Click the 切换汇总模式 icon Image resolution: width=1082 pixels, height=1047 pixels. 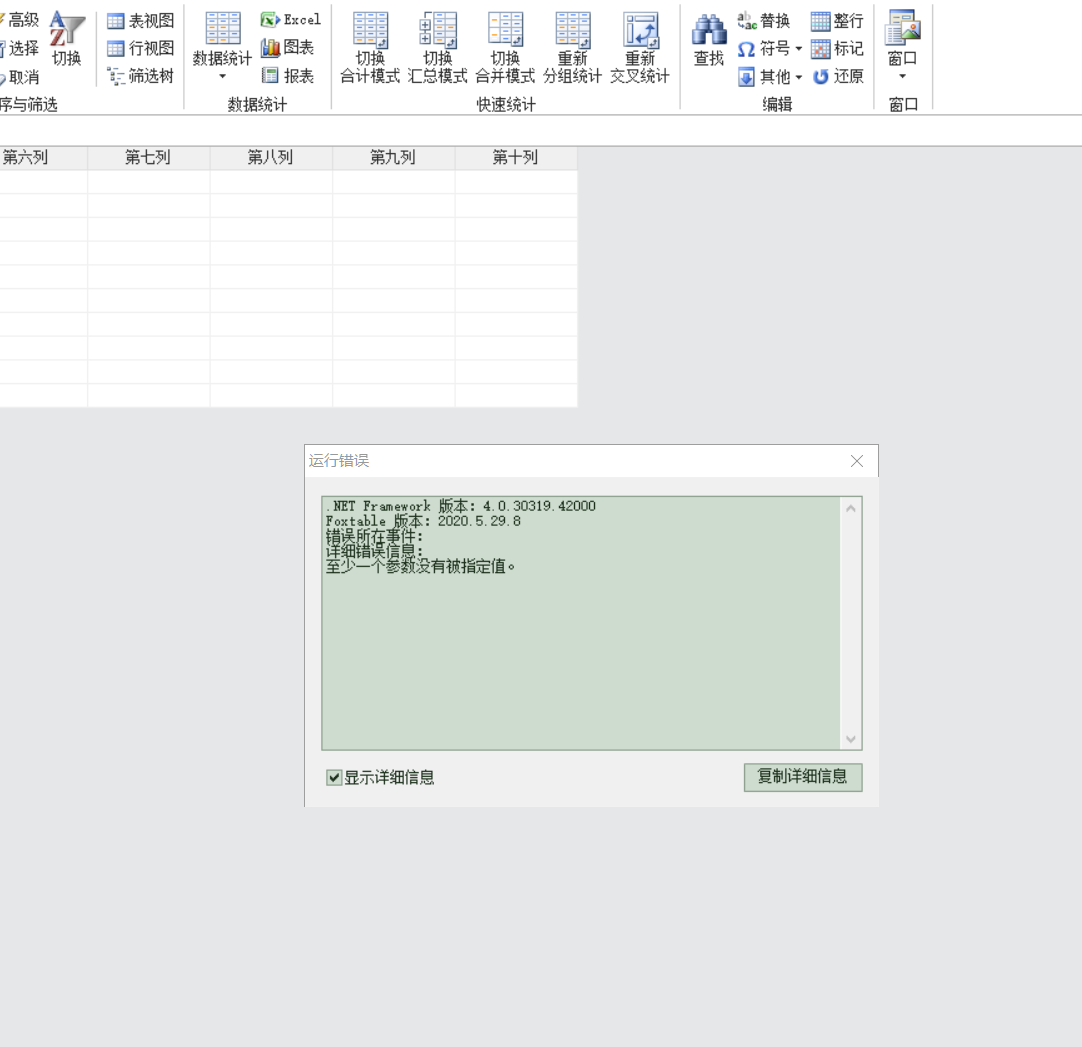[437, 32]
